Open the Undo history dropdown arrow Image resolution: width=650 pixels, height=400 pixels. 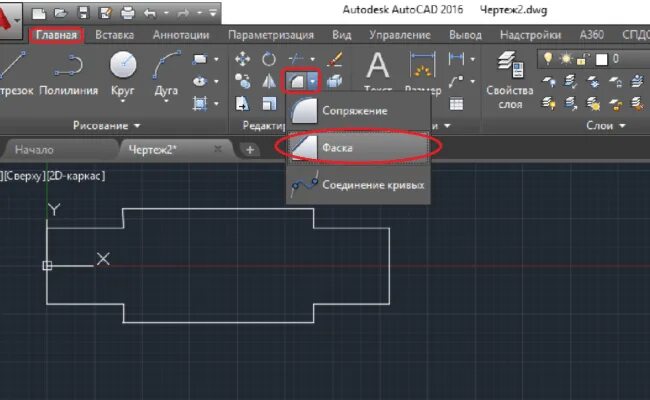[166, 13]
